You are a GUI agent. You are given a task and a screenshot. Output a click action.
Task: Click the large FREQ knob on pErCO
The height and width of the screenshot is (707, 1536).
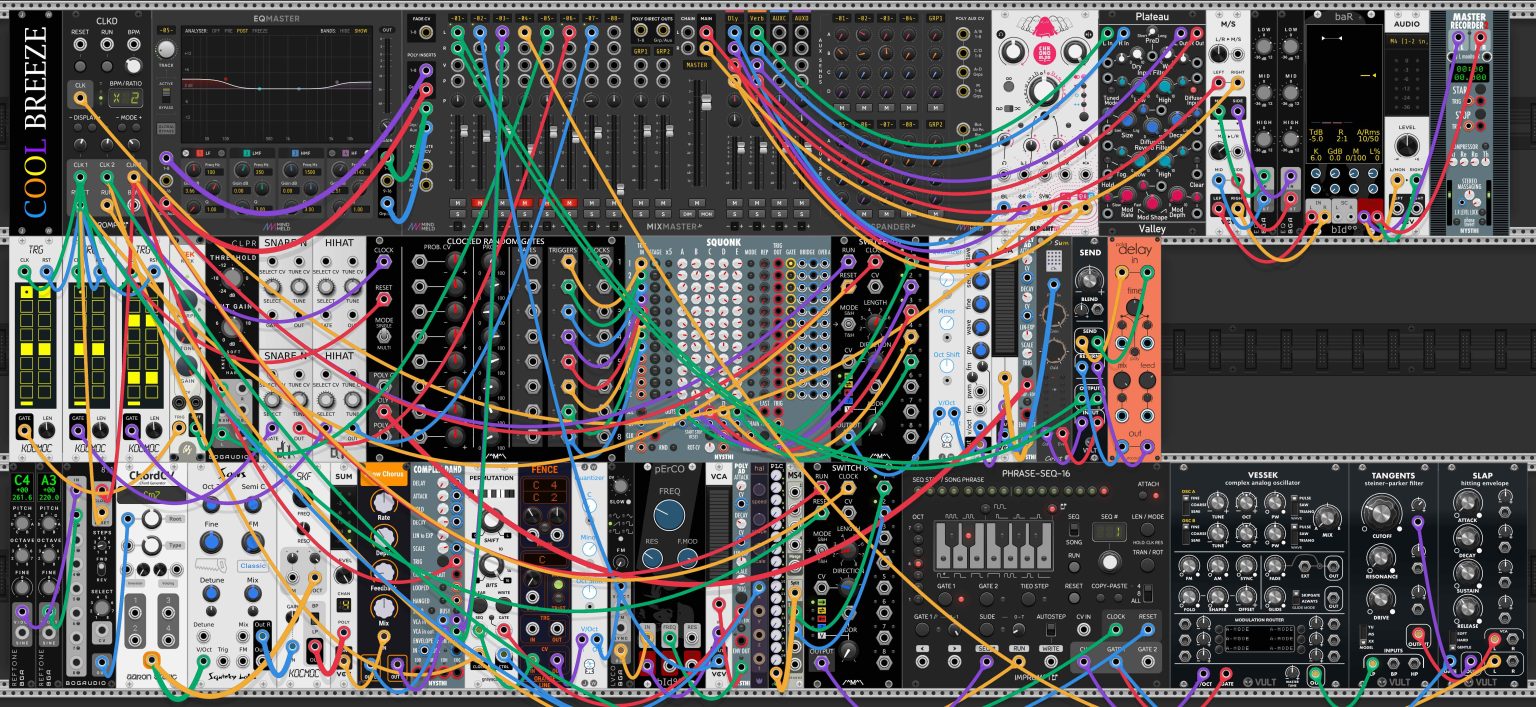[668, 516]
